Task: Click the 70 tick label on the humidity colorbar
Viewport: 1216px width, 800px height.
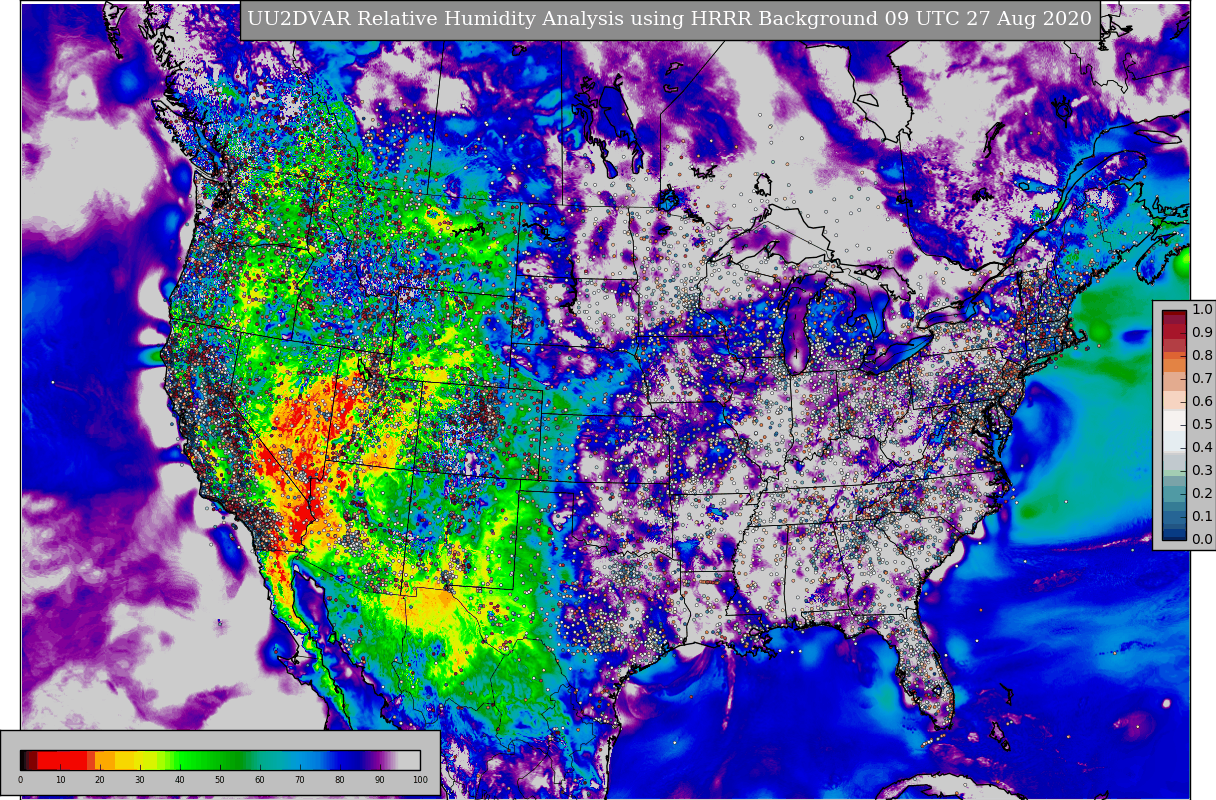Action: (x=300, y=780)
